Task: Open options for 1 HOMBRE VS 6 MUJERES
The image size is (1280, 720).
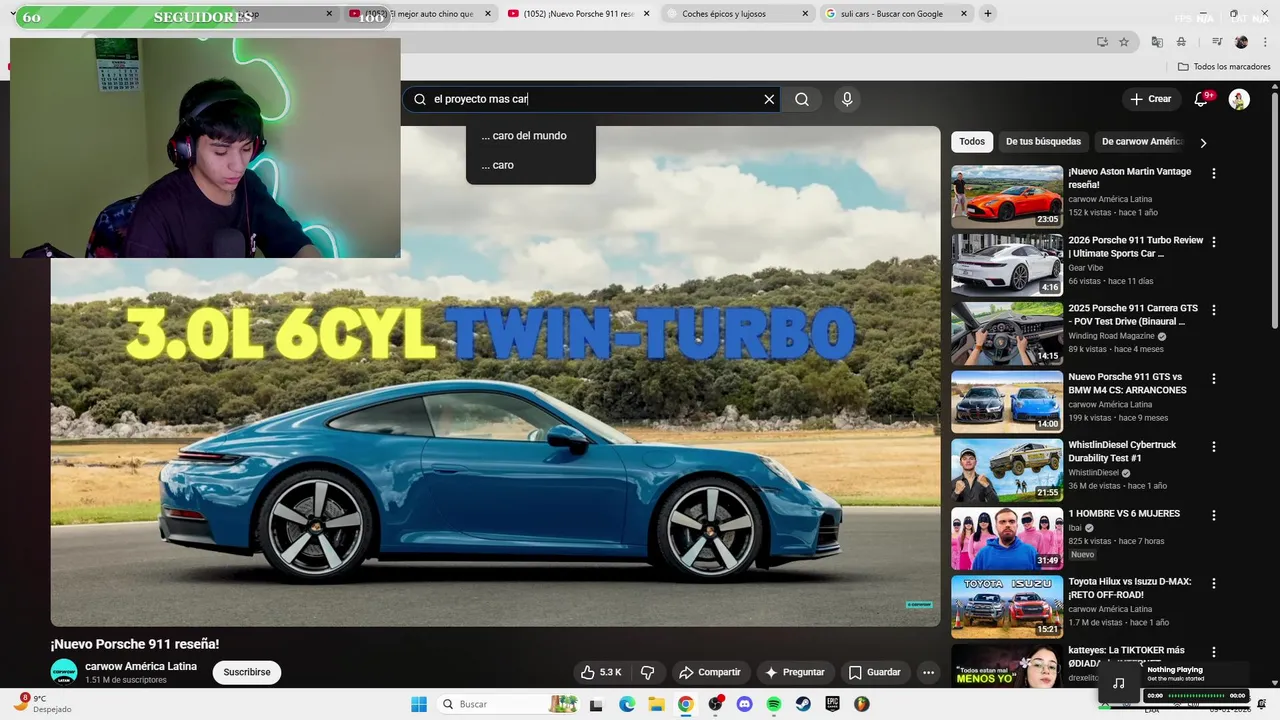Action: (1214, 515)
